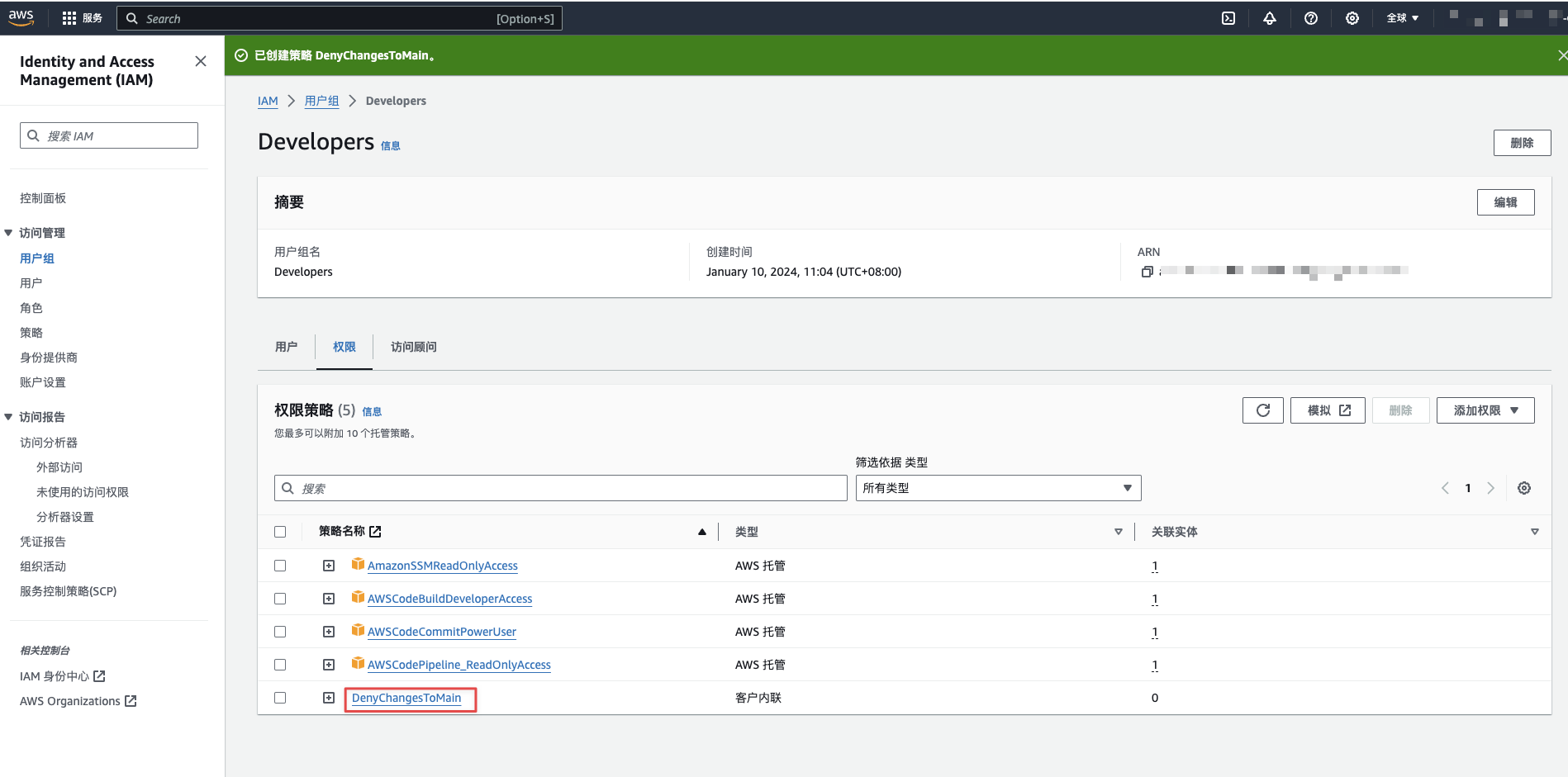
Task: Refresh the permissions policy list
Action: click(1263, 410)
